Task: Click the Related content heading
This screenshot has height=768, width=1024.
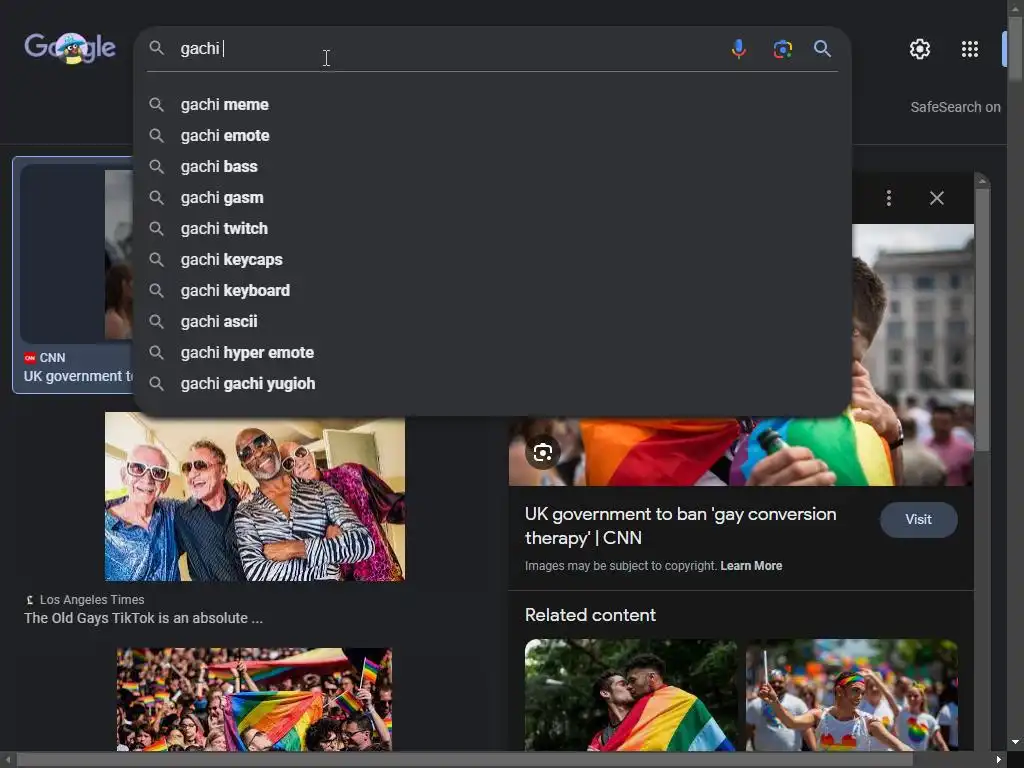Action: point(590,615)
